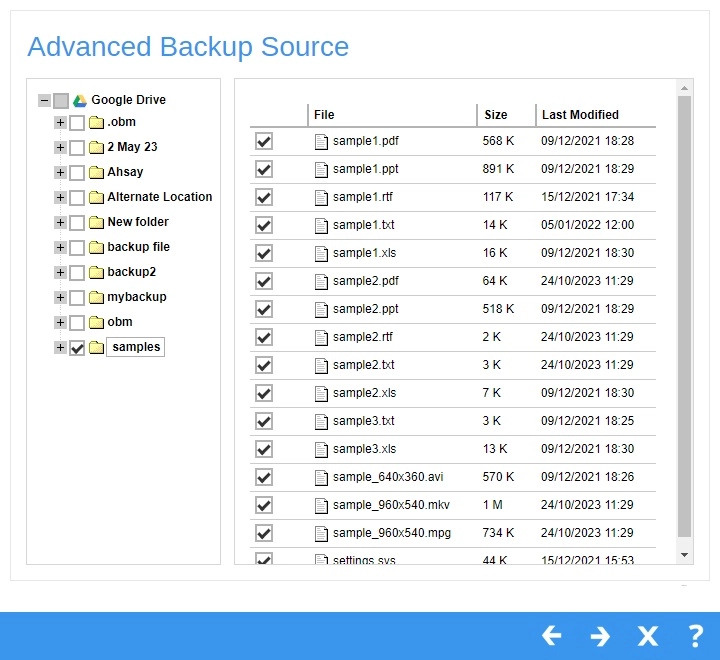Toggle the Google Drive root checkbox
The image size is (720, 660).
coord(61,100)
